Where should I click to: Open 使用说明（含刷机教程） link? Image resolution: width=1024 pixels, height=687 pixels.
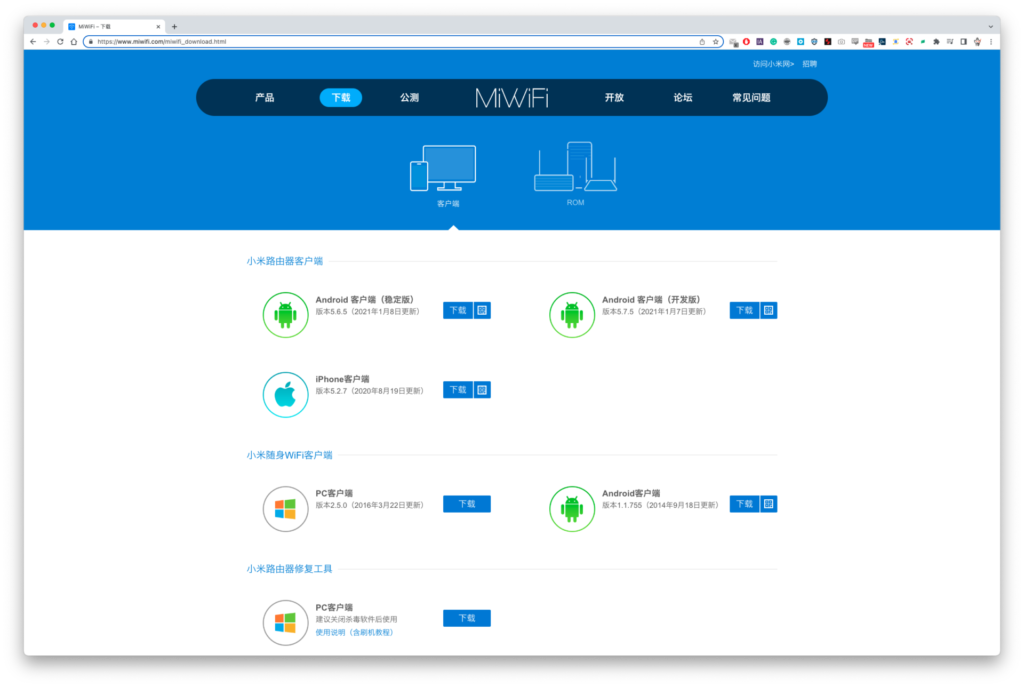tap(355, 632)
